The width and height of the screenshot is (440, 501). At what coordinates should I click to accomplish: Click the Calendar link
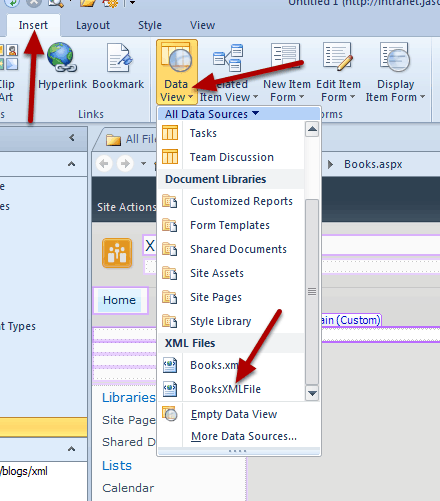(128, 488)
